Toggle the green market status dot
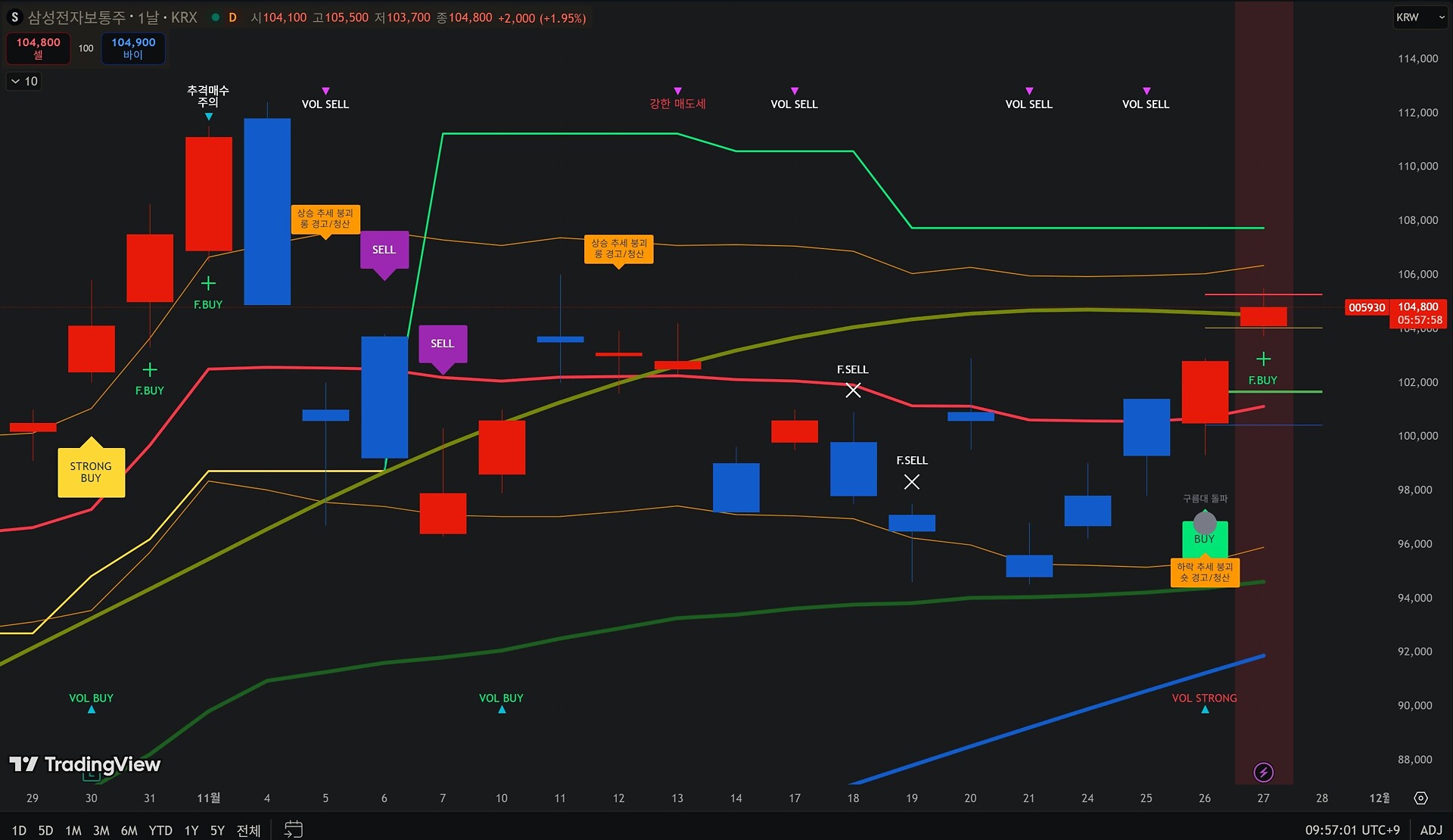The height and width of the screenshot is (840, 1453). [x=216, y=17]
